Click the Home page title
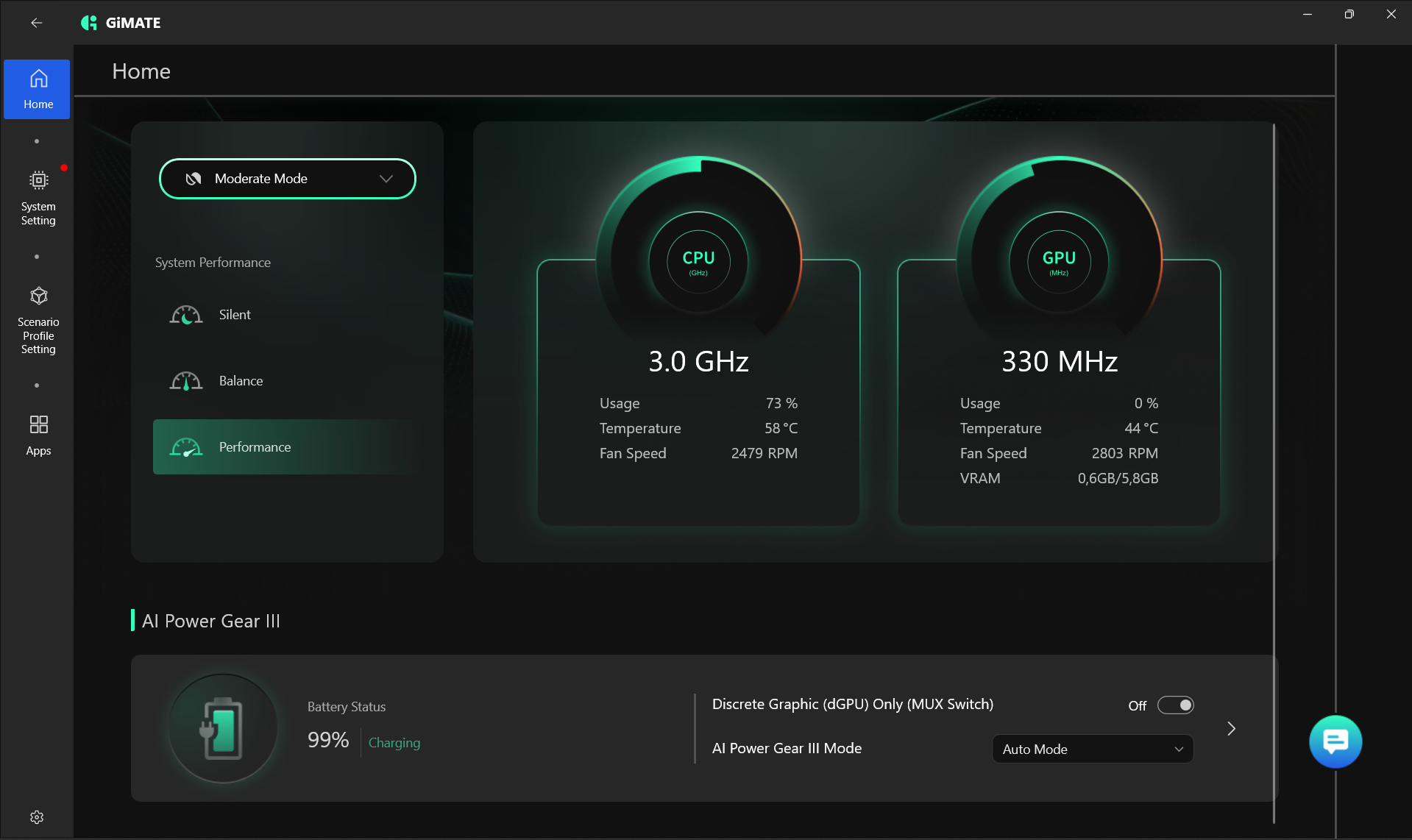Image resolution: width=1412 pixels, height=840 pixels. point(141,71)
